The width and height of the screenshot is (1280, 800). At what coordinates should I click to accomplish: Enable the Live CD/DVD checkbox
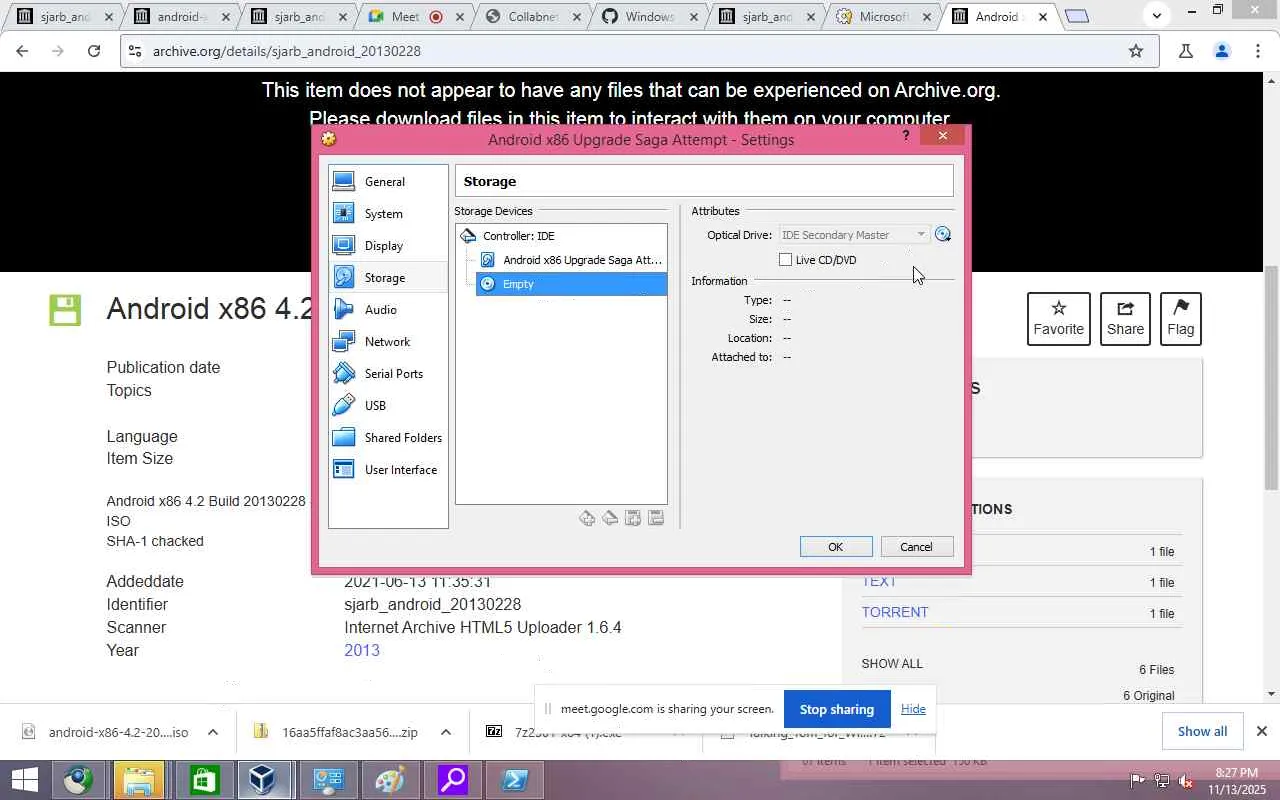(786, 260)
